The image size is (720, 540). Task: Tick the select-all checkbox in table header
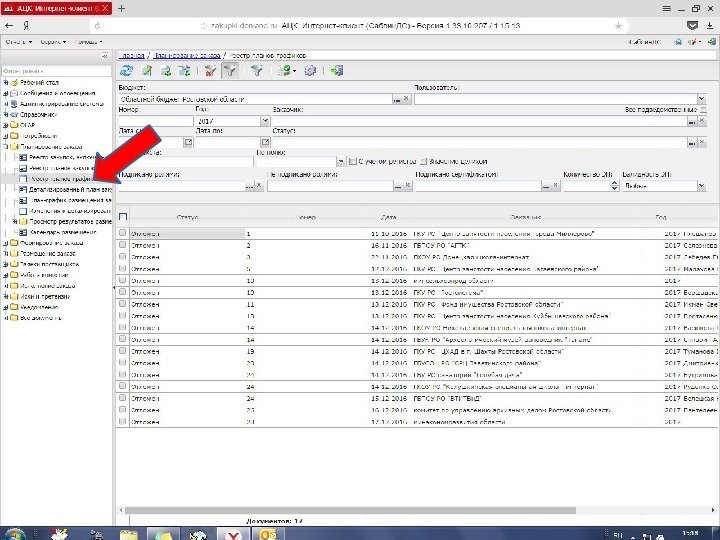(x=123, y=216)
